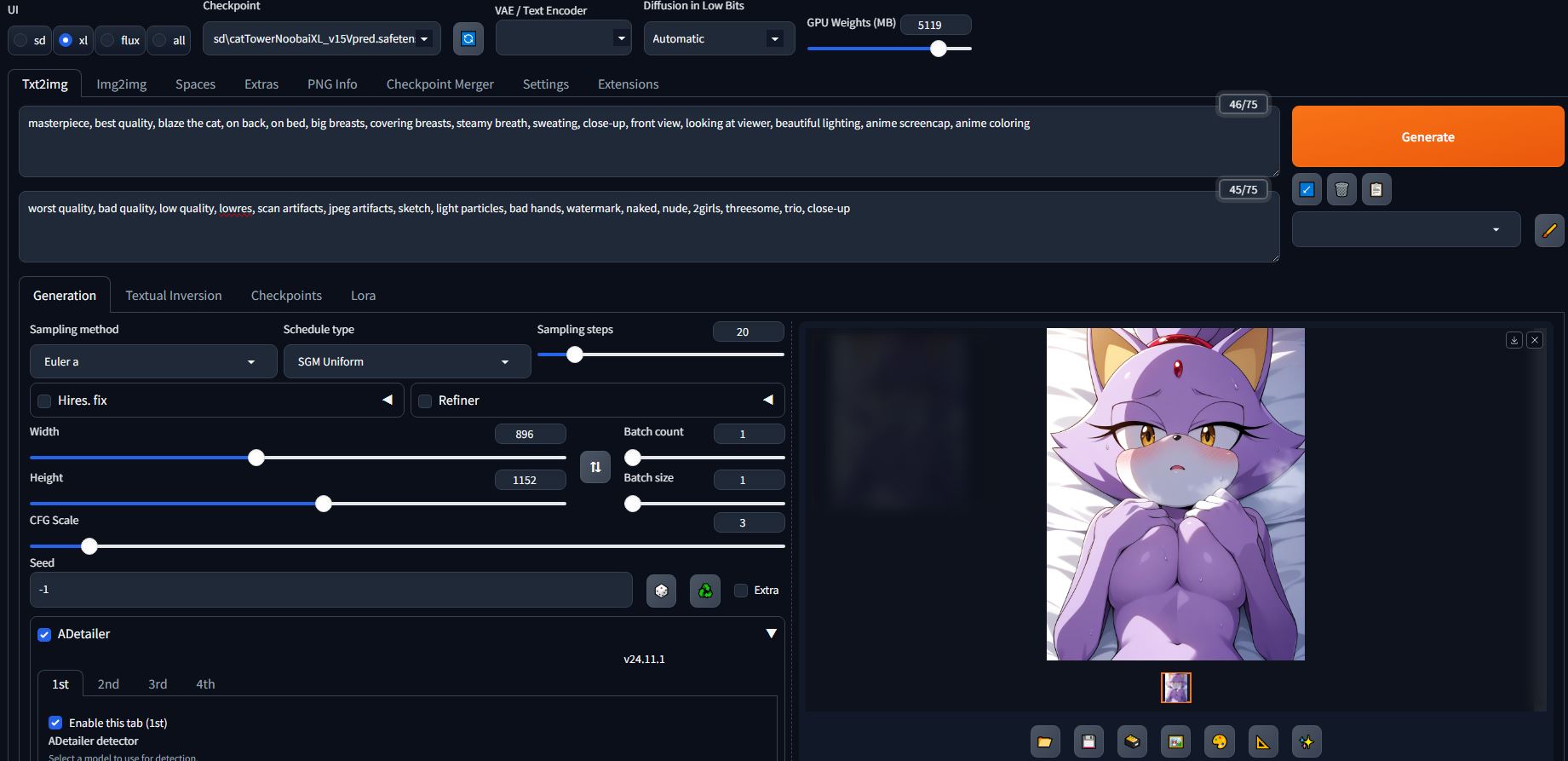Uncheck Enable this tab (1st)
Image resolution: width=1568 pixels, height=761 pixels.
pos(55,723)
